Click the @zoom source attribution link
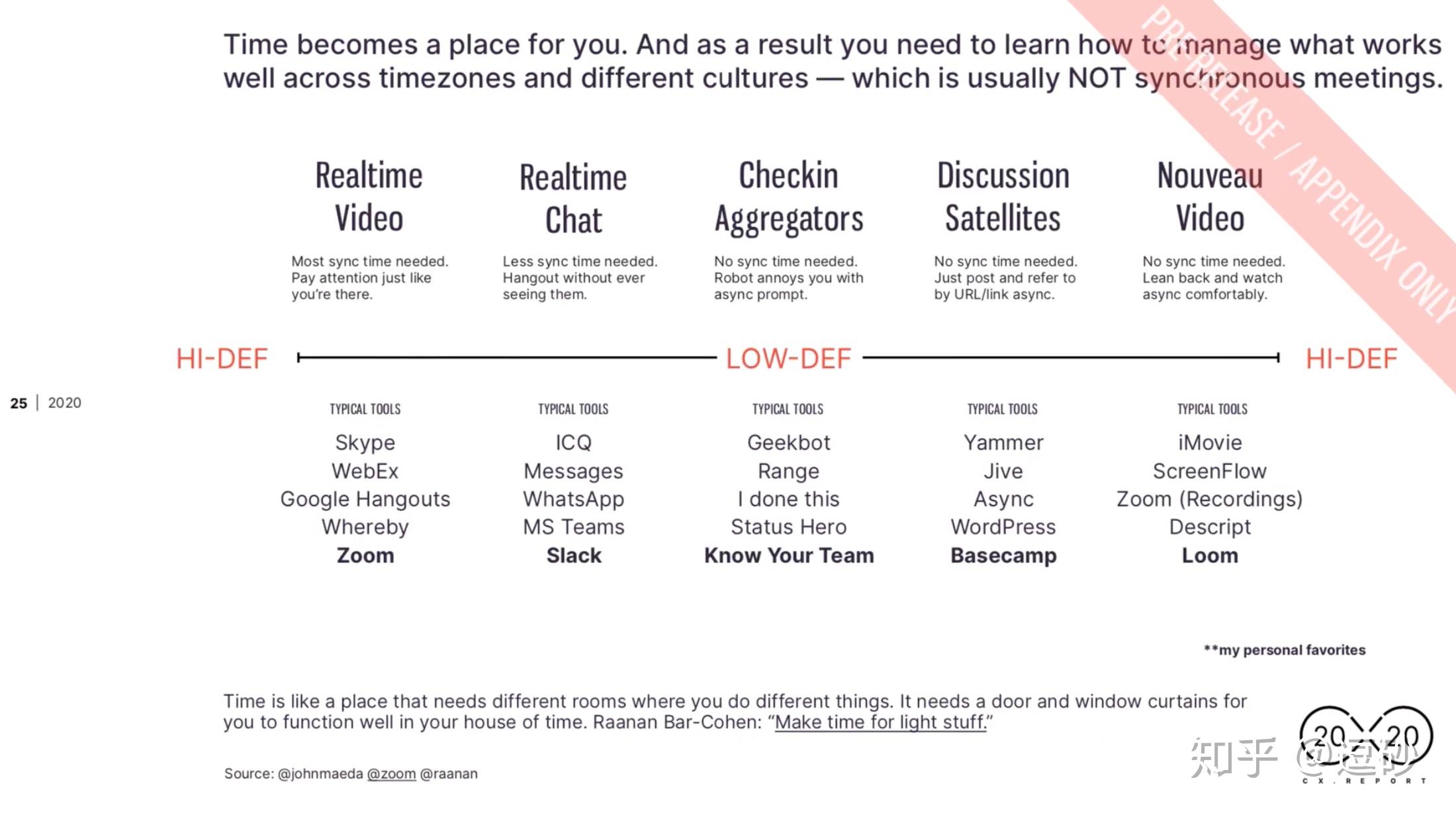 click(392, 774)
